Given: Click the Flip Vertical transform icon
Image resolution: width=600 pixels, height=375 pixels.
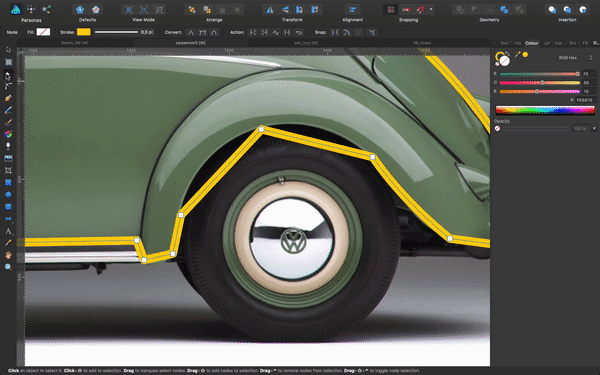Looking at the screenshot, I should [285, 10].
